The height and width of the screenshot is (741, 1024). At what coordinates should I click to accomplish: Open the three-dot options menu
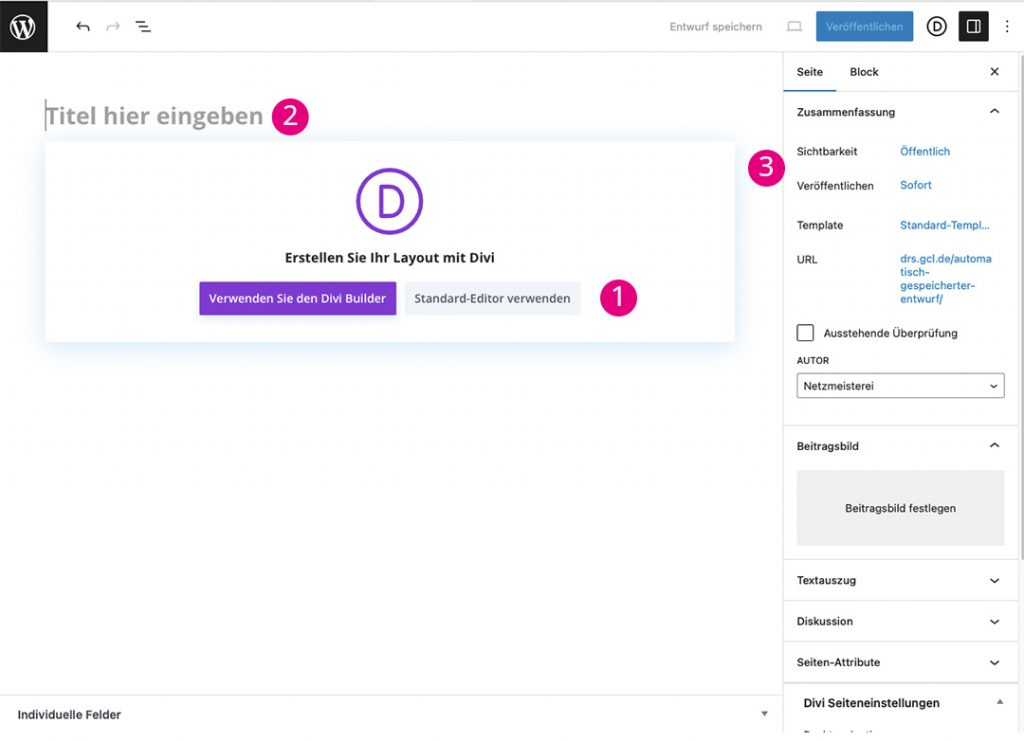[x=1007, y=27]
